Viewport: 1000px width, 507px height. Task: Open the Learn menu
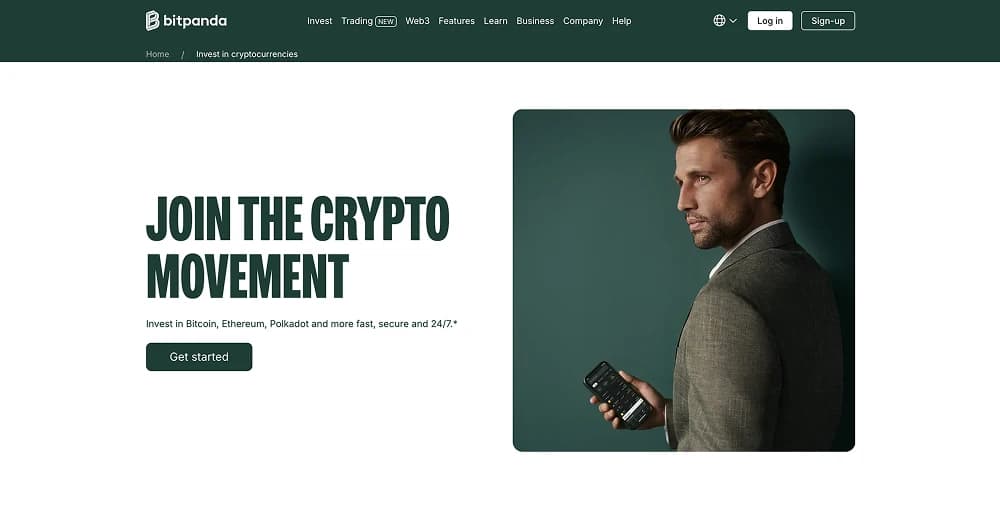496,21
